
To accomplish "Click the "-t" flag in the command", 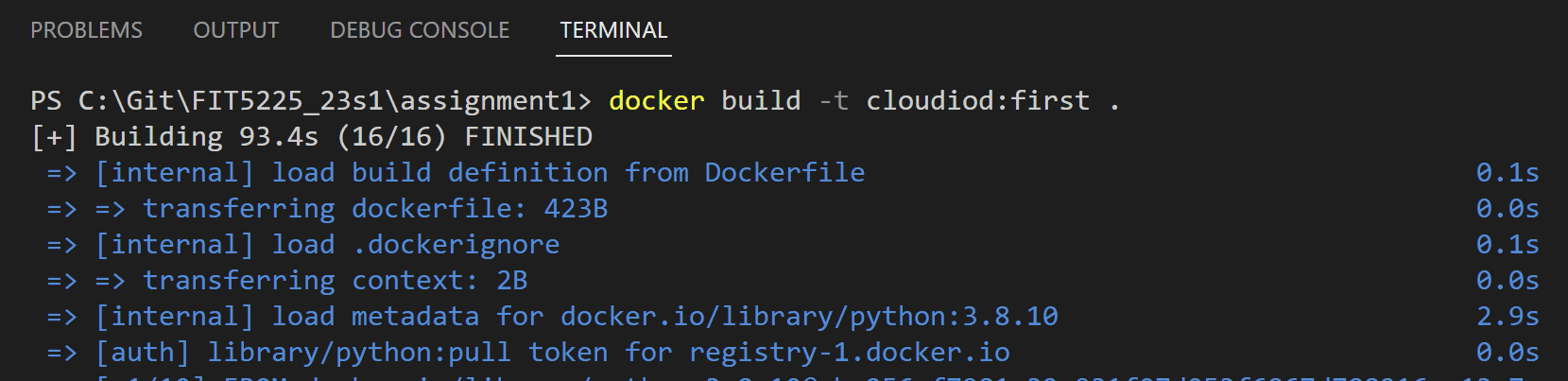I will (834, 101).
